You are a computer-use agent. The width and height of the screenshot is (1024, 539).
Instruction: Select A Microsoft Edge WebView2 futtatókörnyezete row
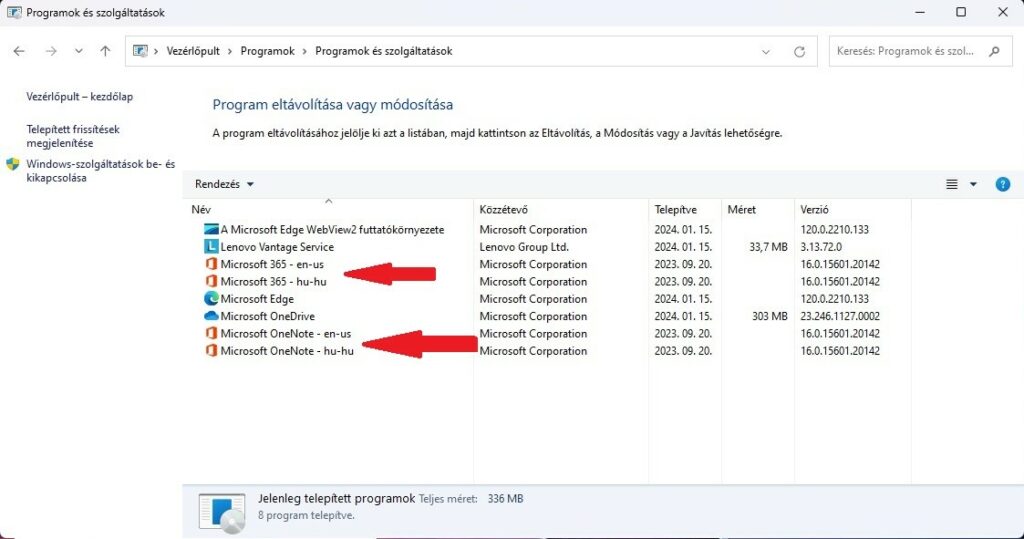click(x=332, y=229)
